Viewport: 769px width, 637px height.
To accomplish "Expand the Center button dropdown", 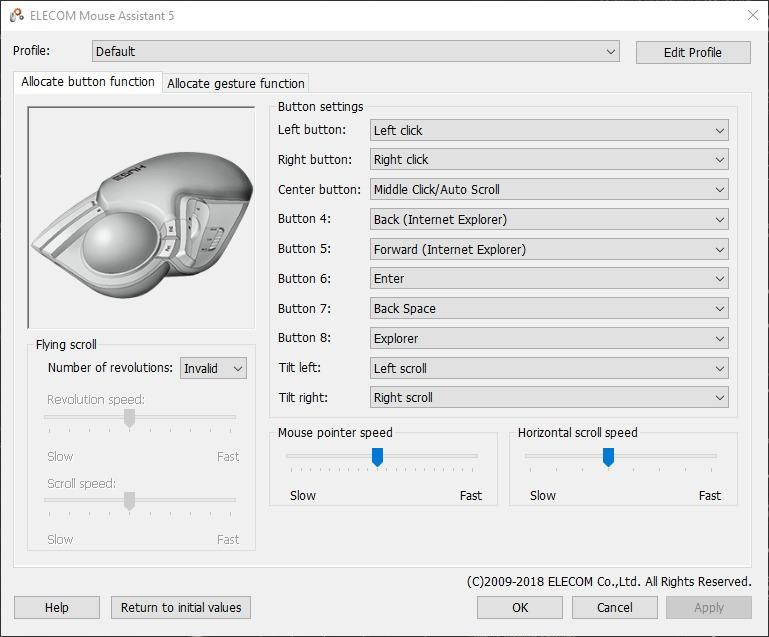I will tap(549, 189).
